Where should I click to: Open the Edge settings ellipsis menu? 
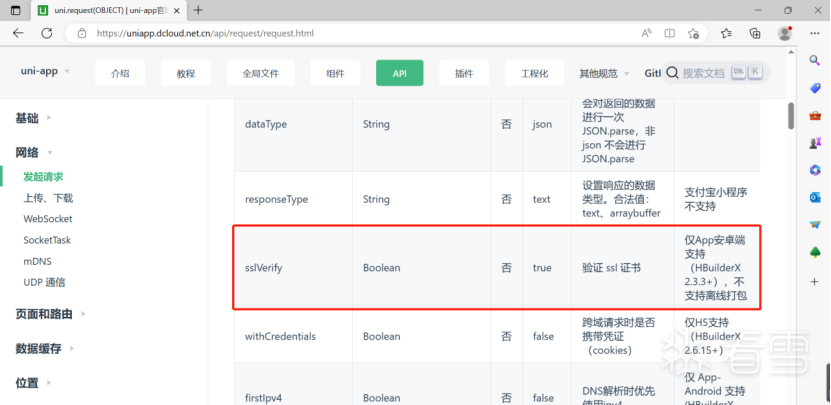click(815, 33)
